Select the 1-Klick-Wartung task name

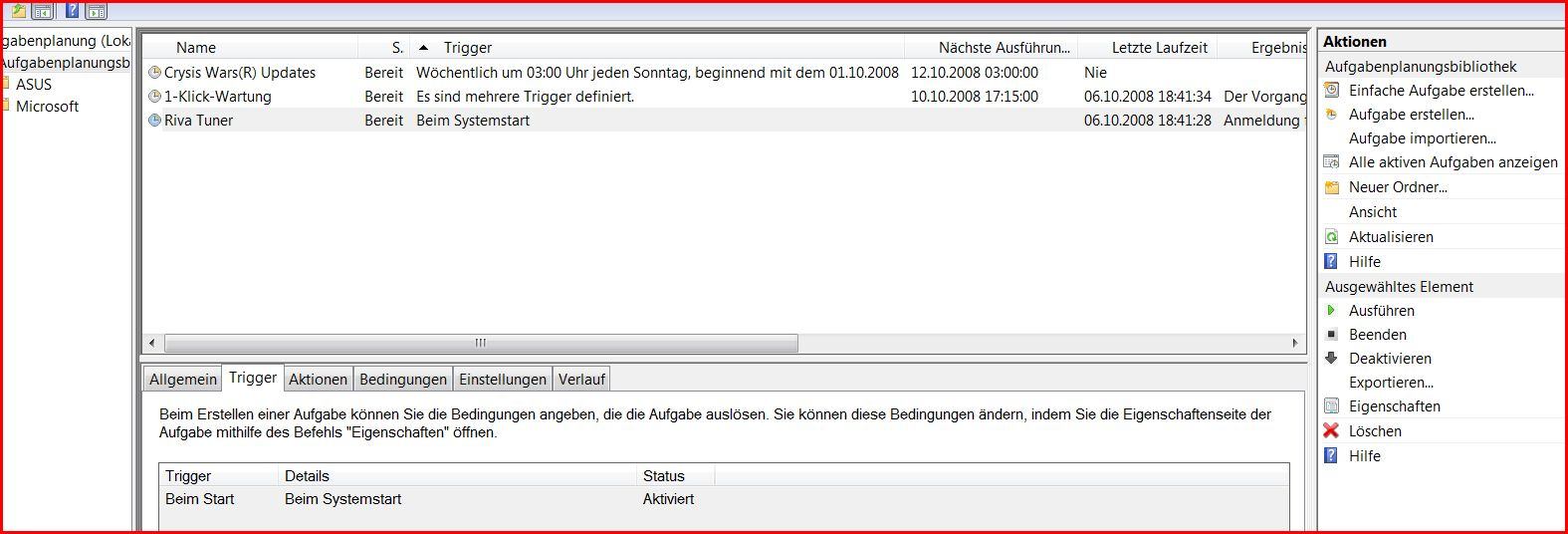tap(217, 96)
